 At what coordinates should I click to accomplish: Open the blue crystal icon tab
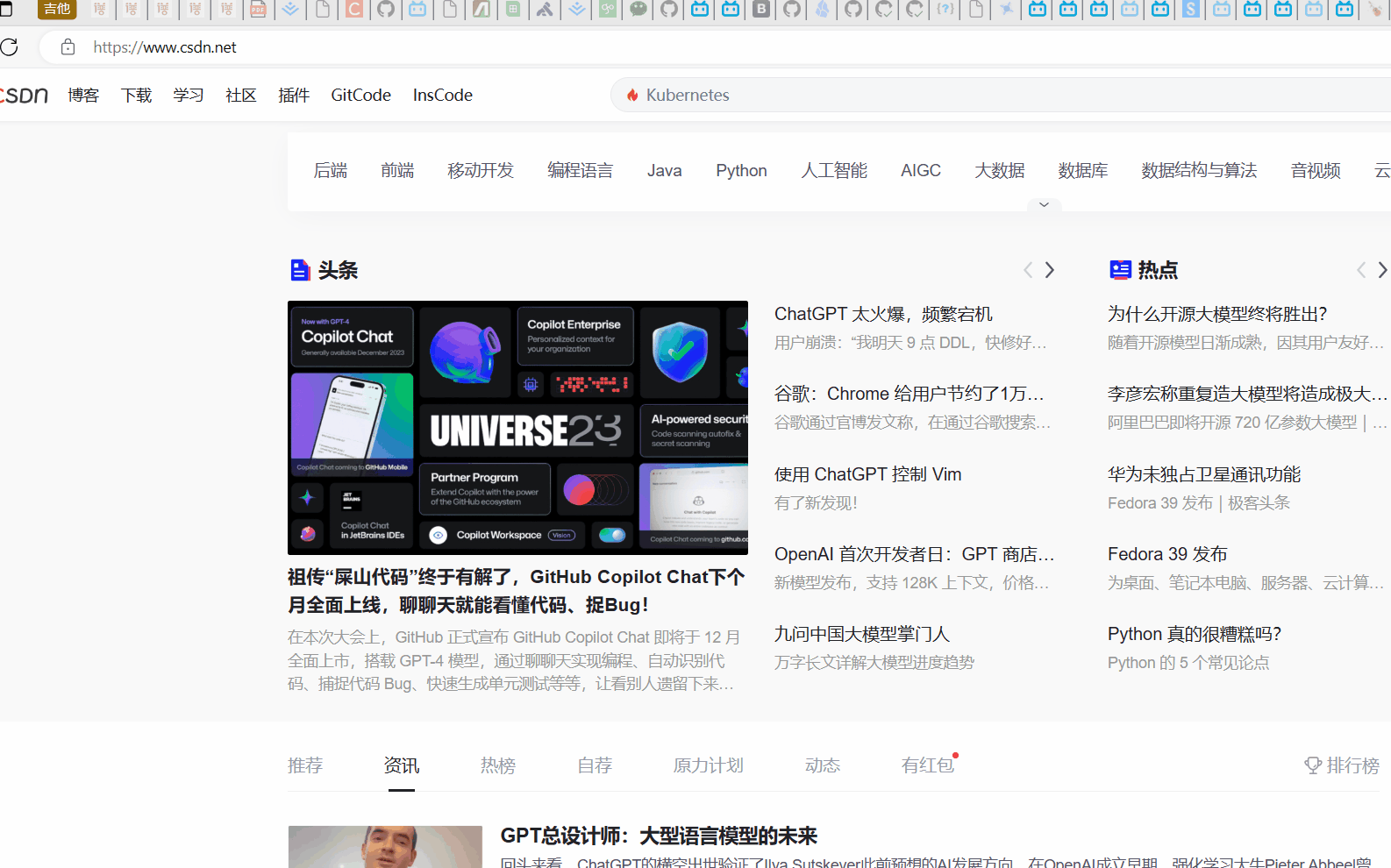click(x=823, y=10)
